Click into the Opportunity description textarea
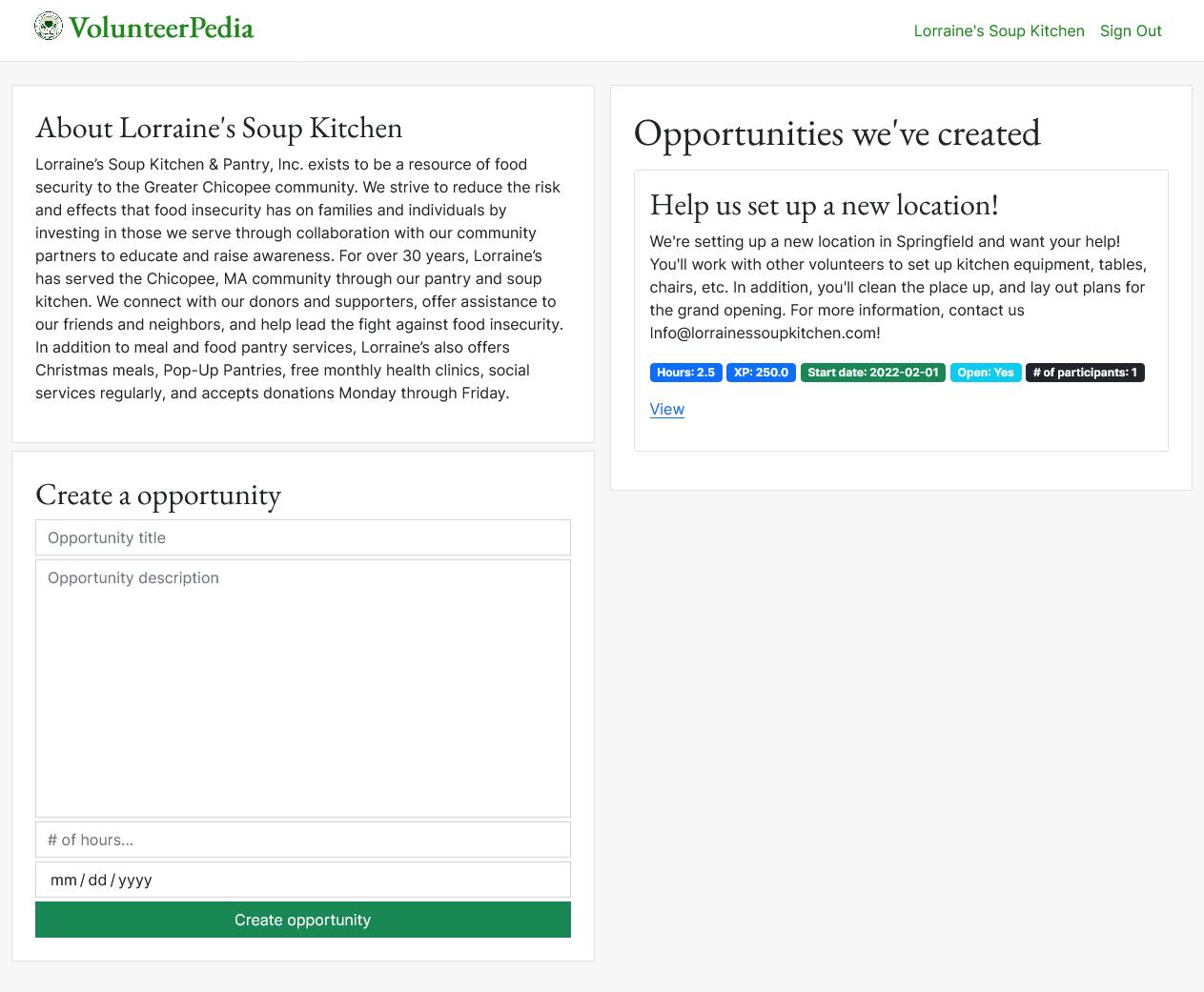The height and width of the screenshot is (992, 1204). pyautogui.click(x=303, y=688)
